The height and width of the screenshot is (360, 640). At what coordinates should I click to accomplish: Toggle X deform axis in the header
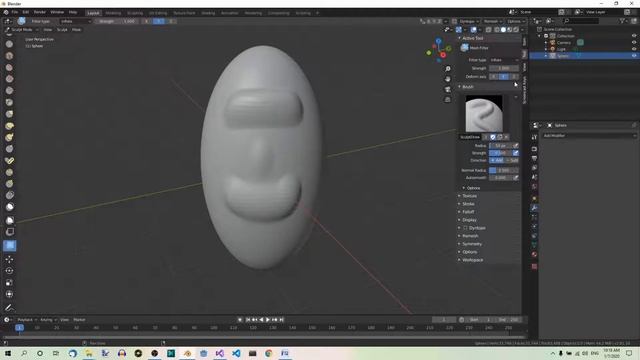(146, 21)
